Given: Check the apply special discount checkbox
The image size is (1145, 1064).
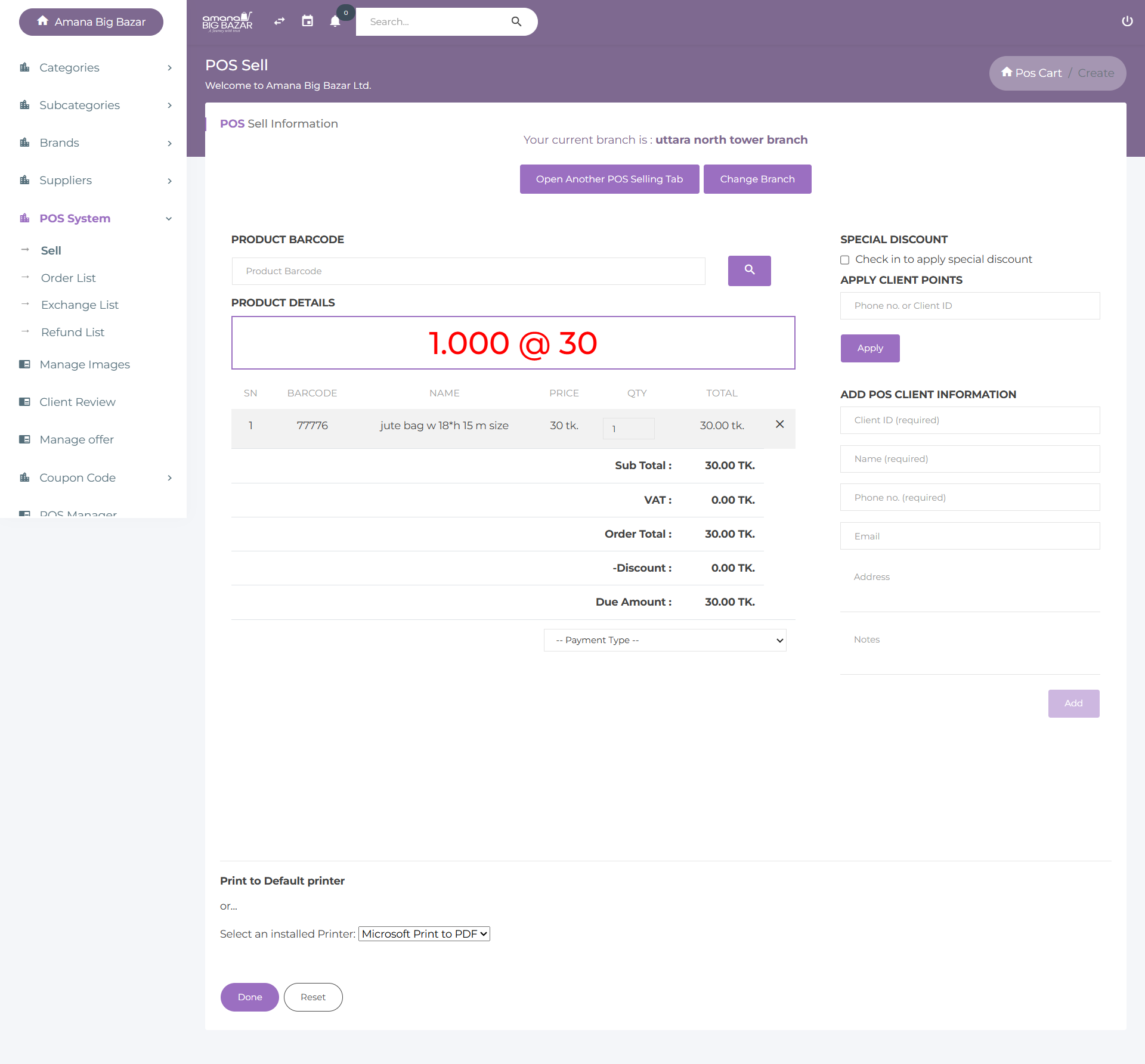Looking at the screenshot, I should click(x=844, y=260).
